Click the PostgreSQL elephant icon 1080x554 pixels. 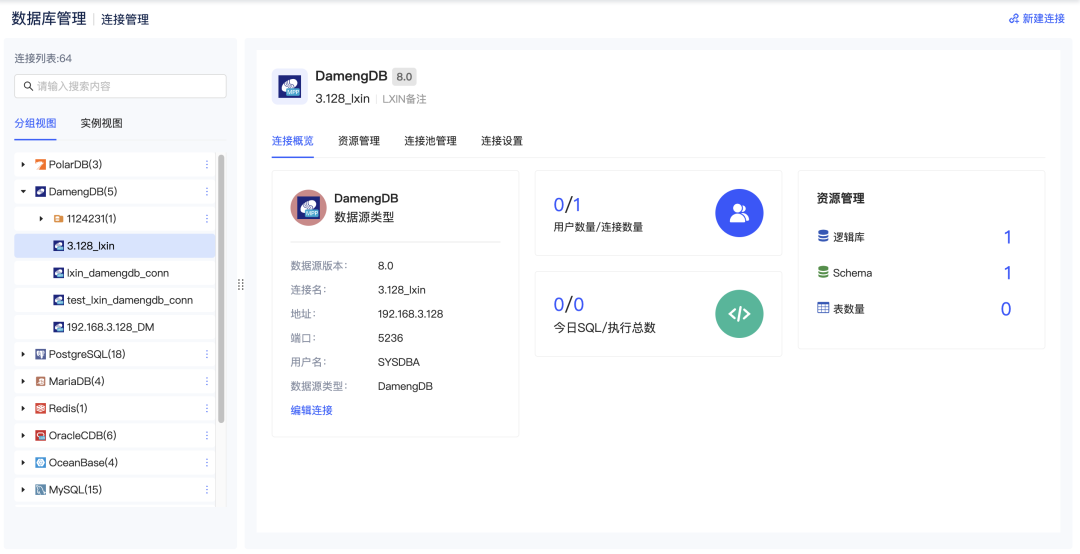[40, 354]
